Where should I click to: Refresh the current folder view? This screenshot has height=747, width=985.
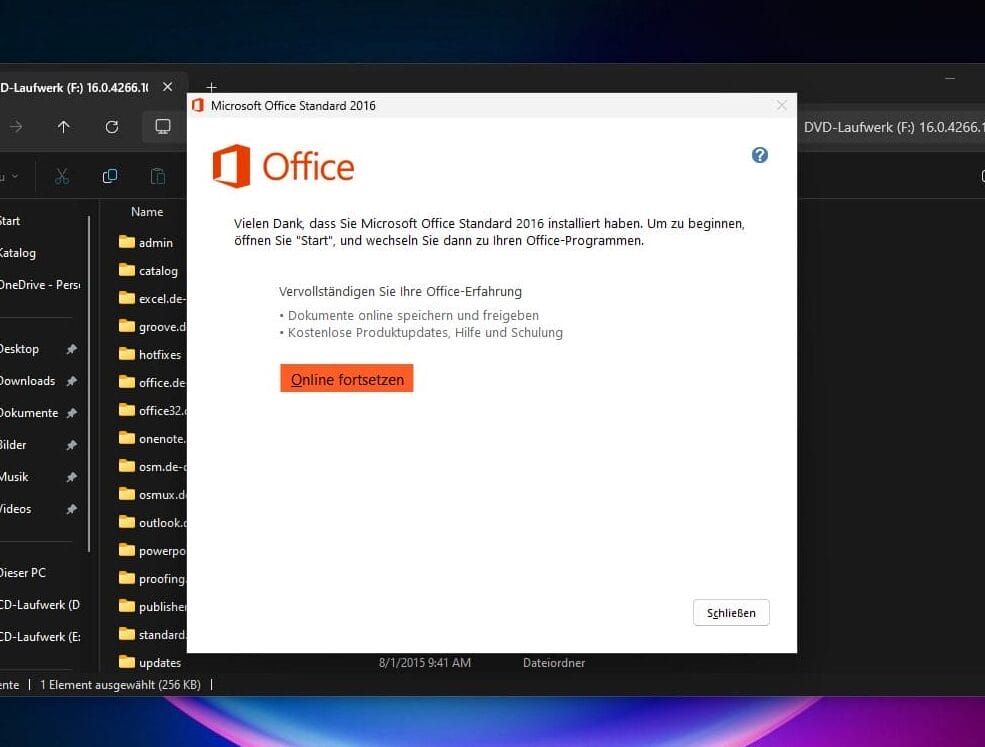112,127
